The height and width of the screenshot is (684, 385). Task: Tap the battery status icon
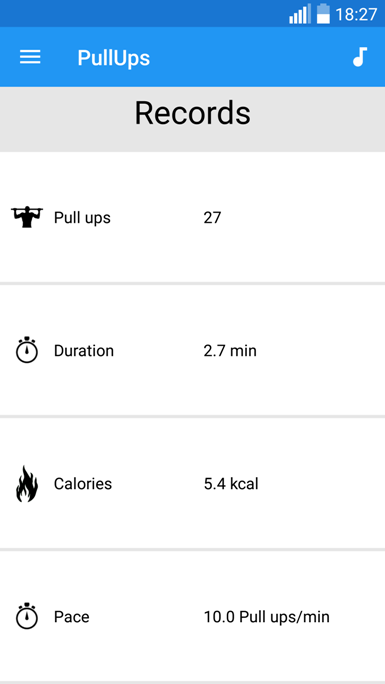pyautogui.click(x=323, y=14)
